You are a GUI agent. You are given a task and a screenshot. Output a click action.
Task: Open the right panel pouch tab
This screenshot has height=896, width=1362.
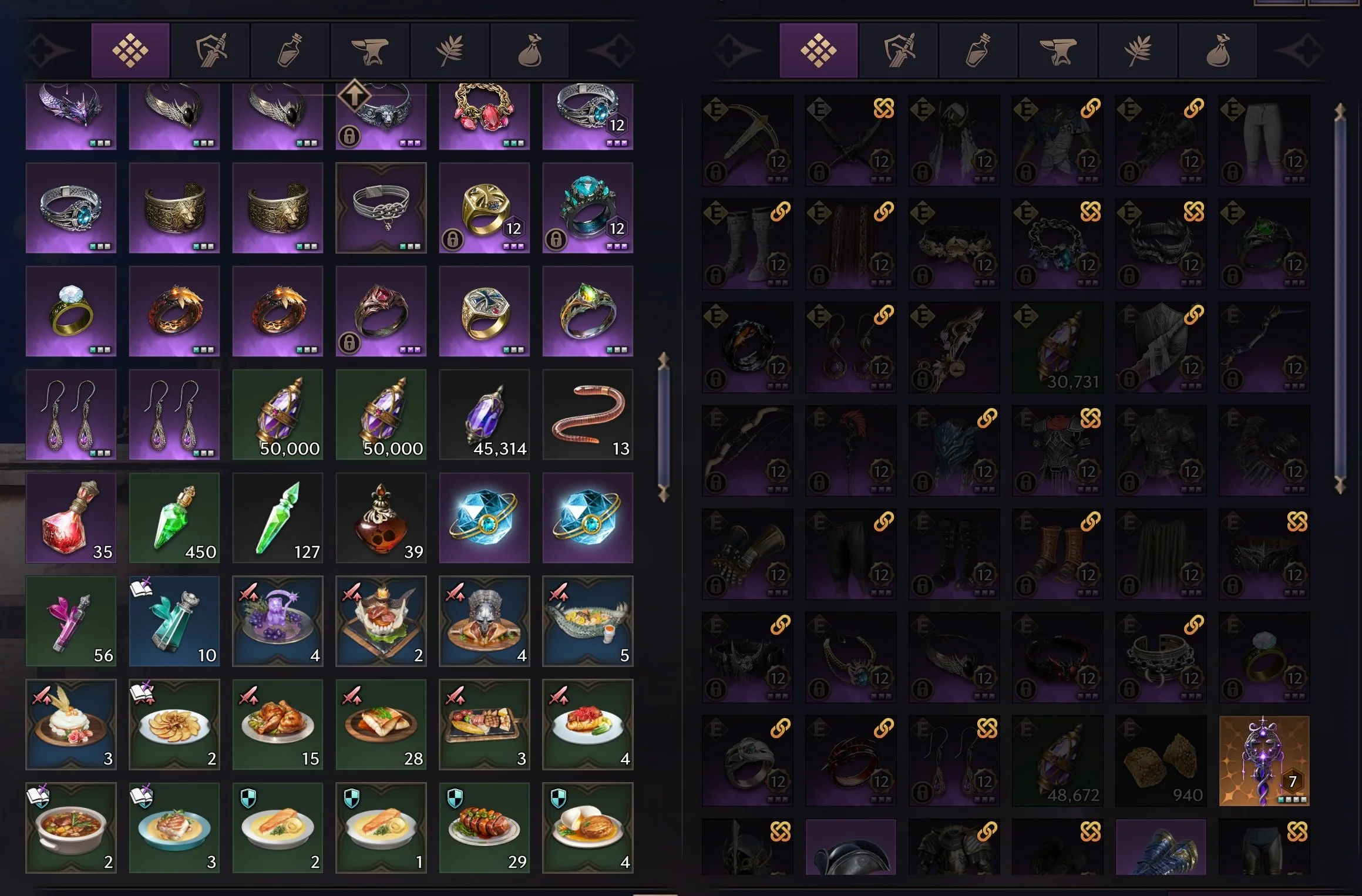(x=1218, y=50)
